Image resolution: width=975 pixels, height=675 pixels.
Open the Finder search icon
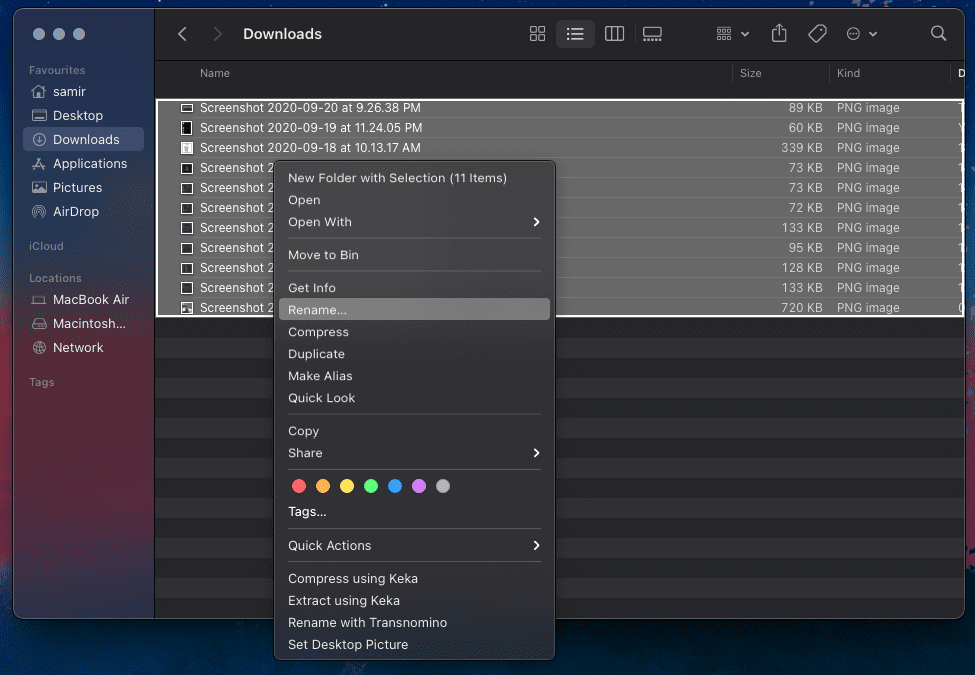[x=938, y=34]
